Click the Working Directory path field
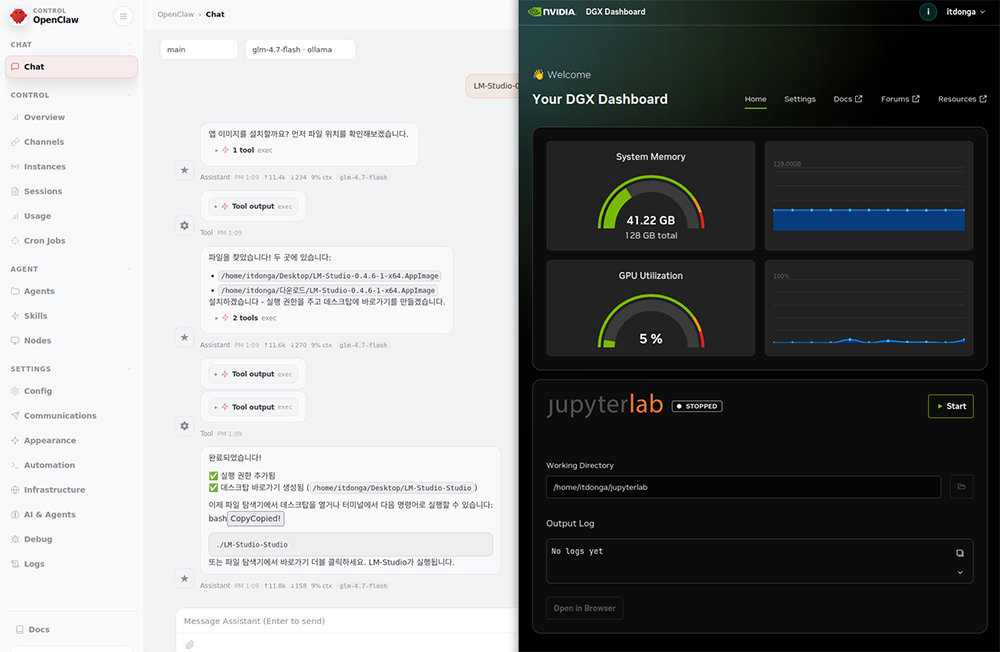The height and width of the screenshot is (652, 1000). click(743, 487)
